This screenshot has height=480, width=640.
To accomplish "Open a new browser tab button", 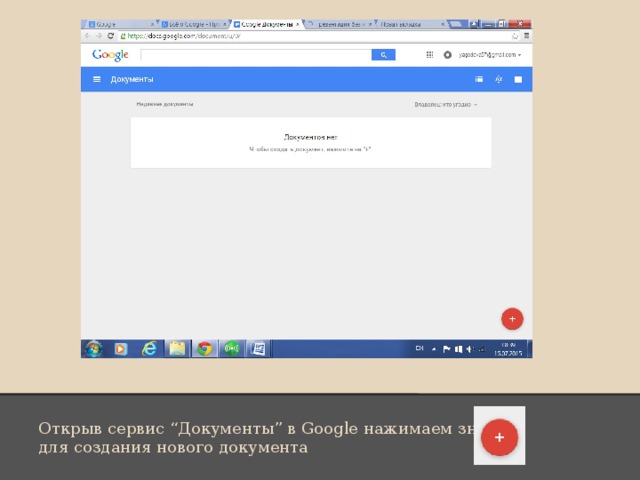I will (x=456, y=24).
